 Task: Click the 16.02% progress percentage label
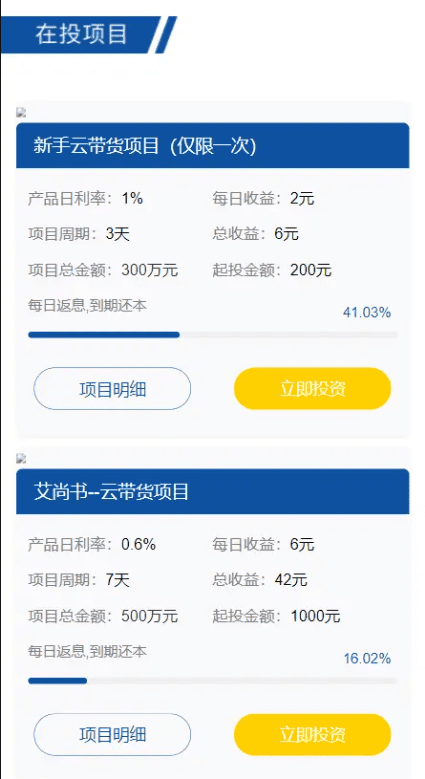point(367,659)
